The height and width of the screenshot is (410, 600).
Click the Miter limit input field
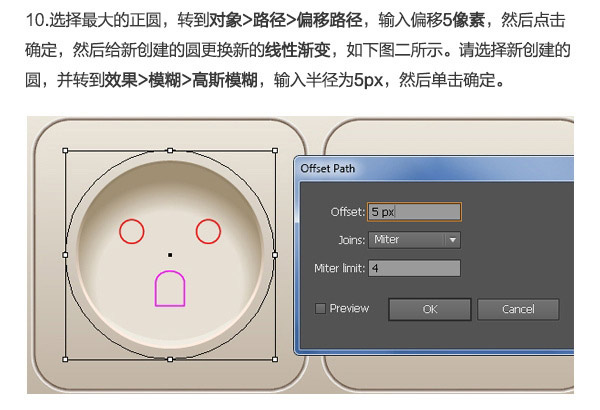click(414, 268)
